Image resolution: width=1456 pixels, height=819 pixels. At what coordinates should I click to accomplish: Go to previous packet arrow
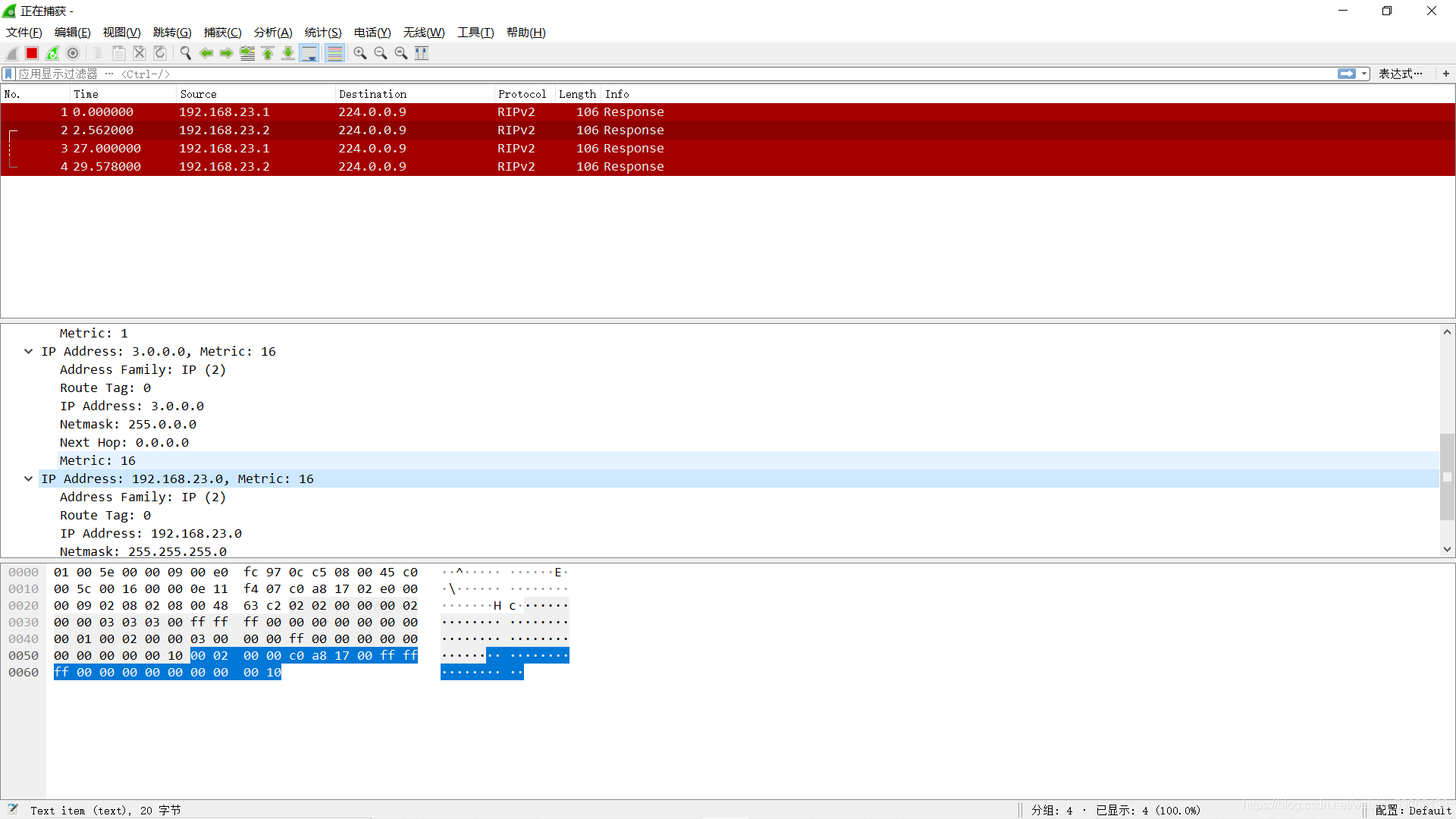point(206,53)
